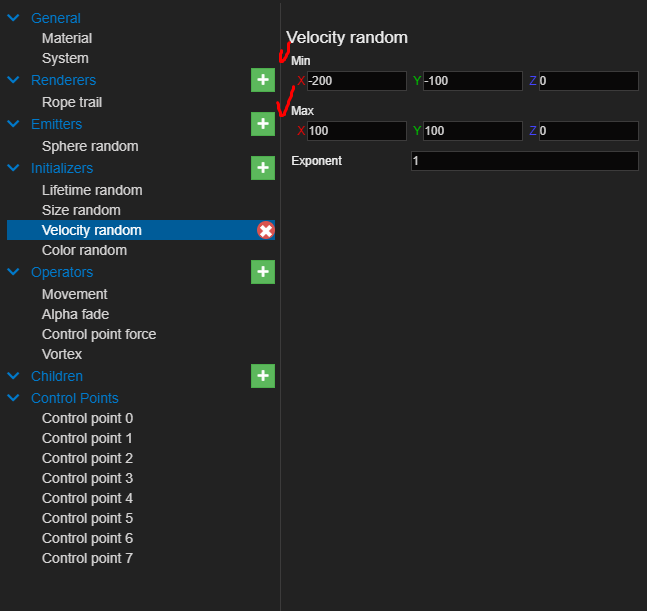
Task: Select Rope trail renderer
Action: tap(72, 102)
